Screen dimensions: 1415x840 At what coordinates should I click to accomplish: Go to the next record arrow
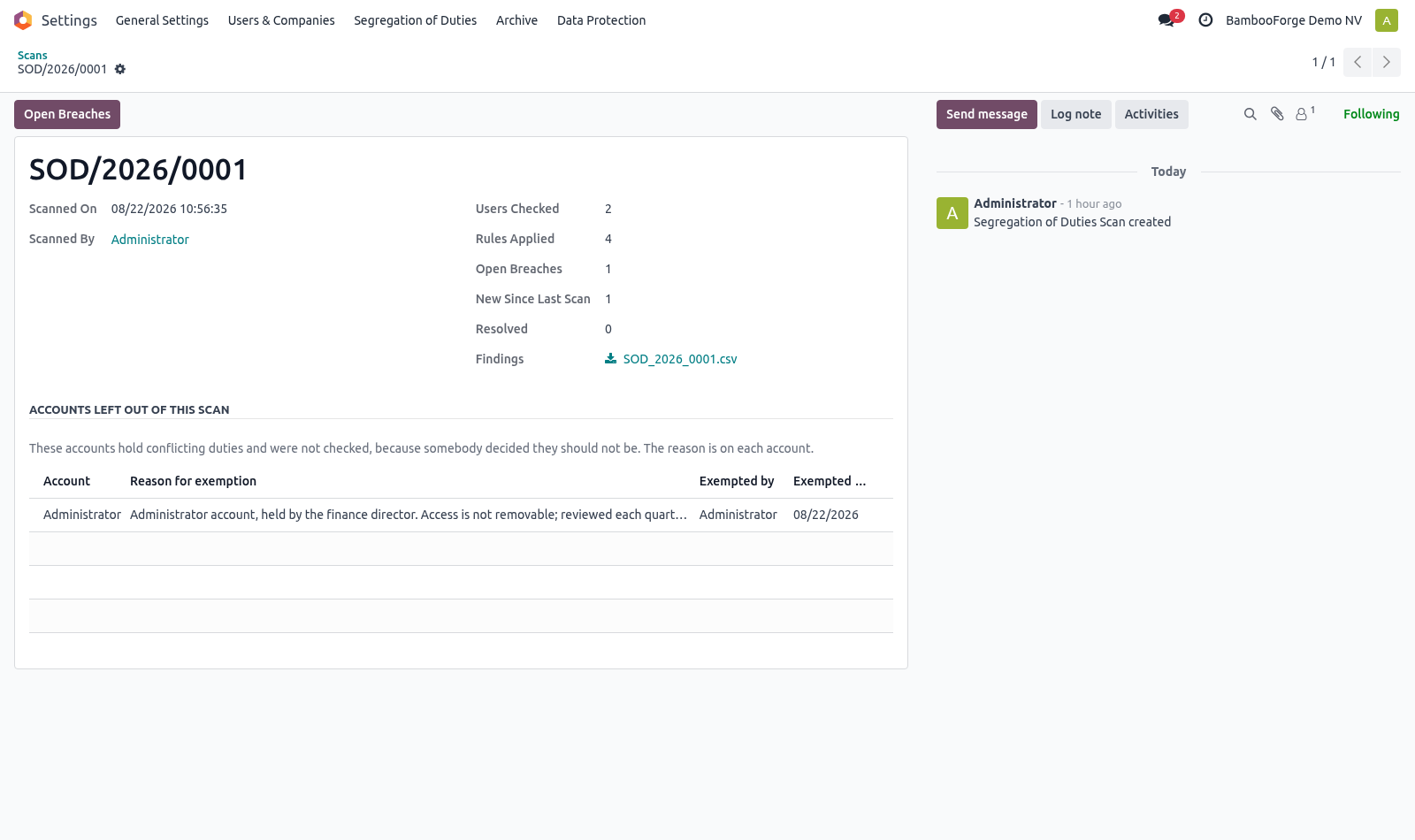1387,62
